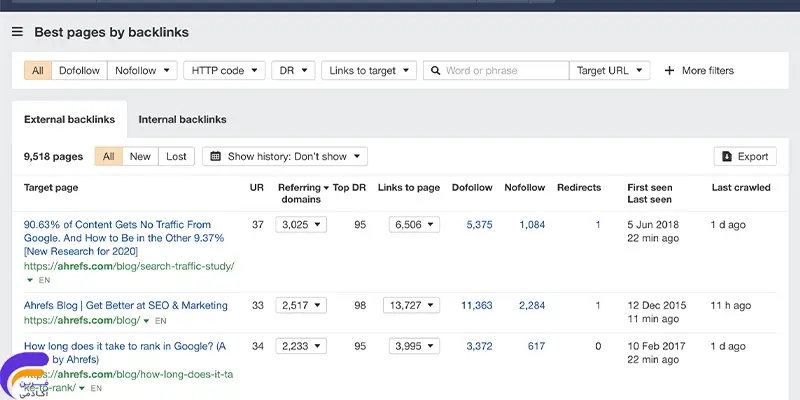Open the How long does it take to rank link
The image size is (800, 400).
tap(125, 353)
